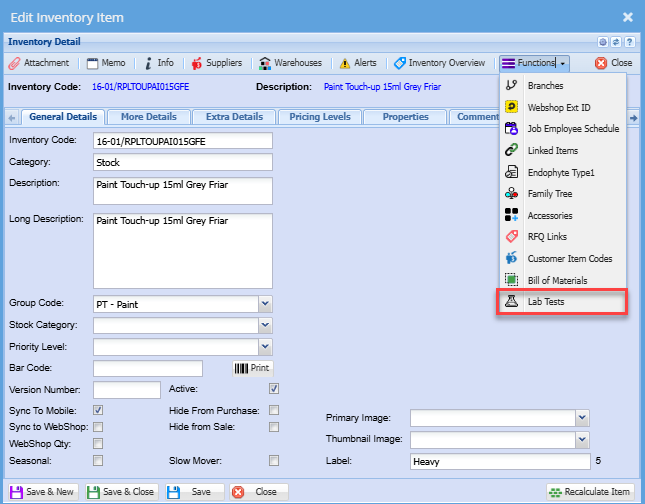Click the Inventory Code input field
This screenshot has width=645, height=504.
(183, 141)
